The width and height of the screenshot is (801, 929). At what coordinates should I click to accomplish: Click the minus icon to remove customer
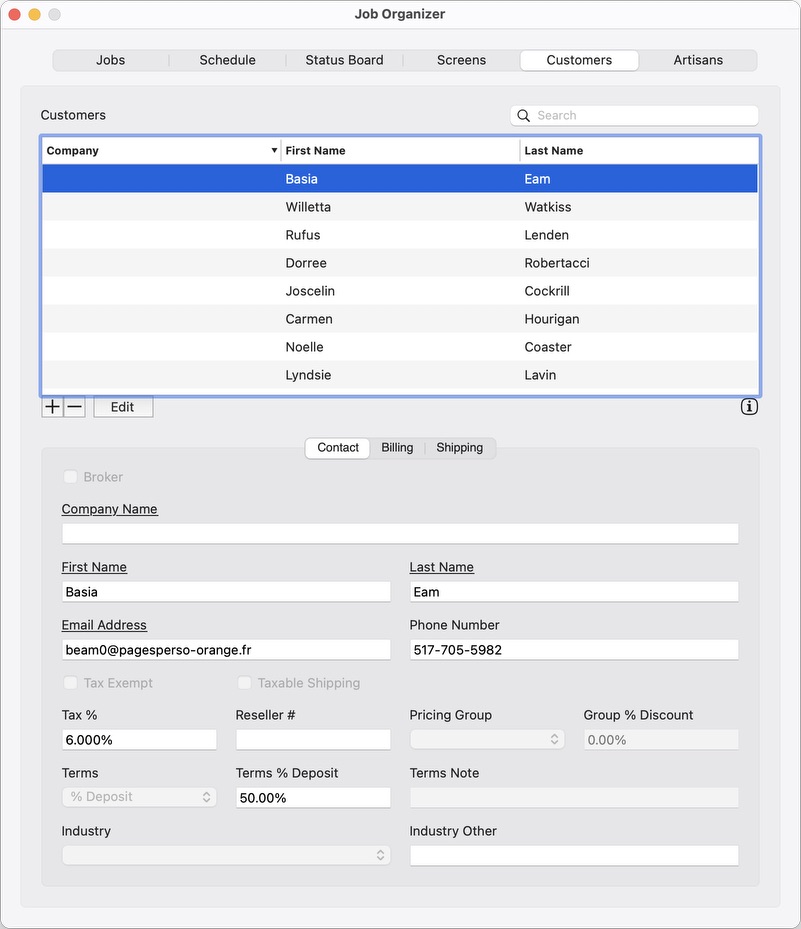74,407
